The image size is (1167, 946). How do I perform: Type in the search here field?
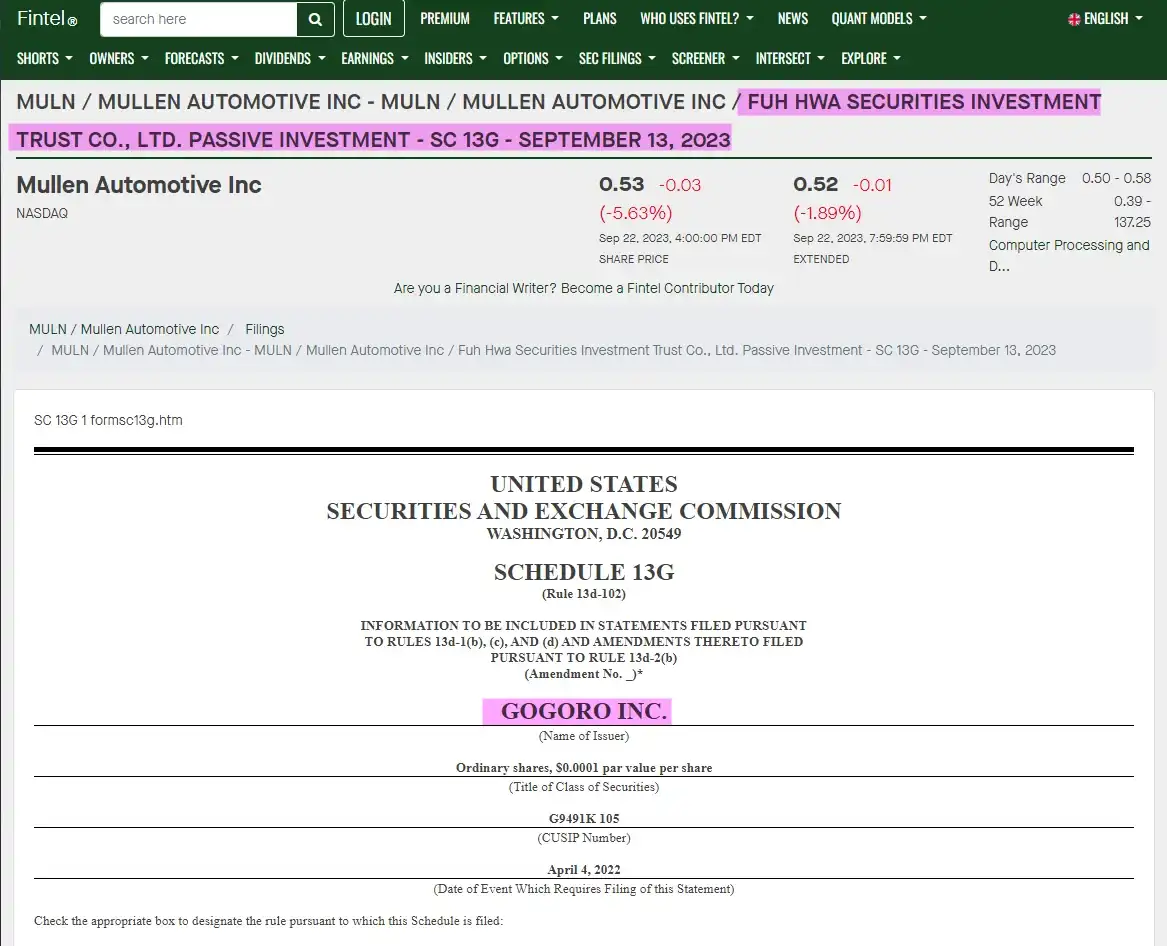click(x=199, y=19)
